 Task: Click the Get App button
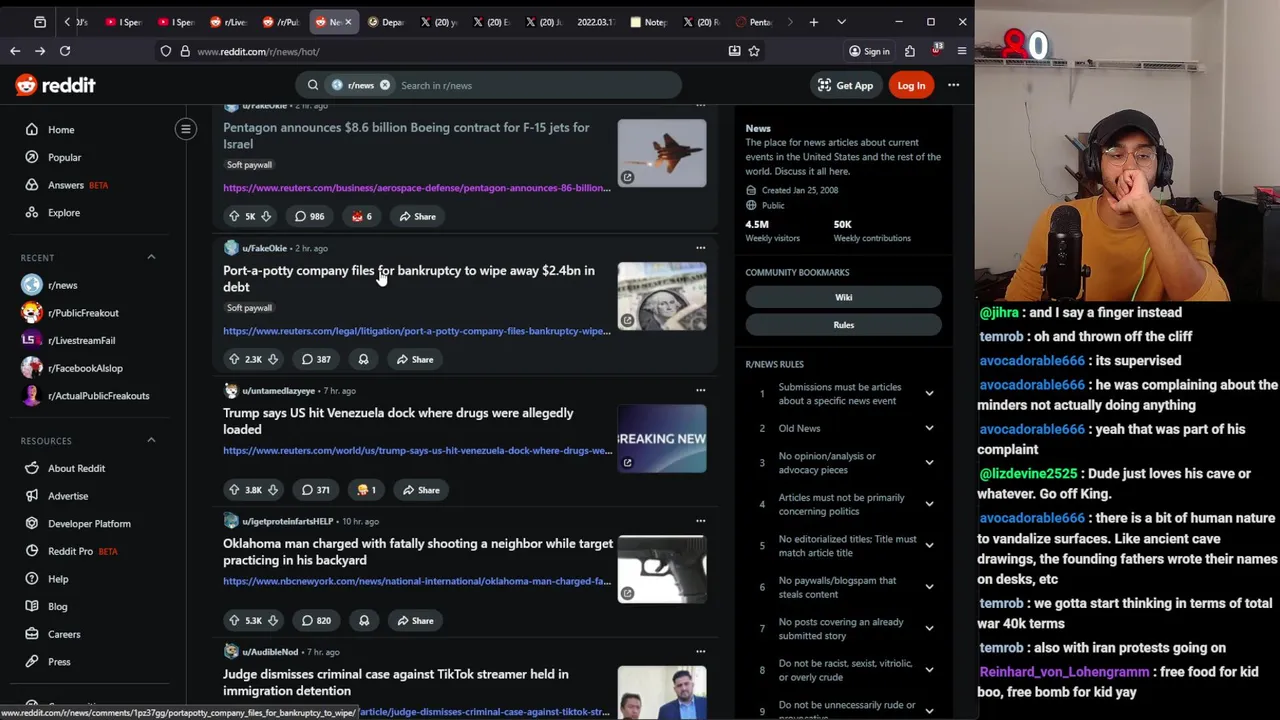pos(845,86)
